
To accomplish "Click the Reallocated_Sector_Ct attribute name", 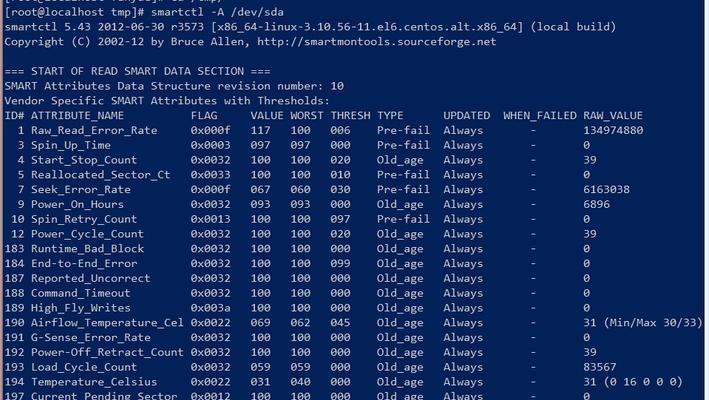I will pos(100,175).
